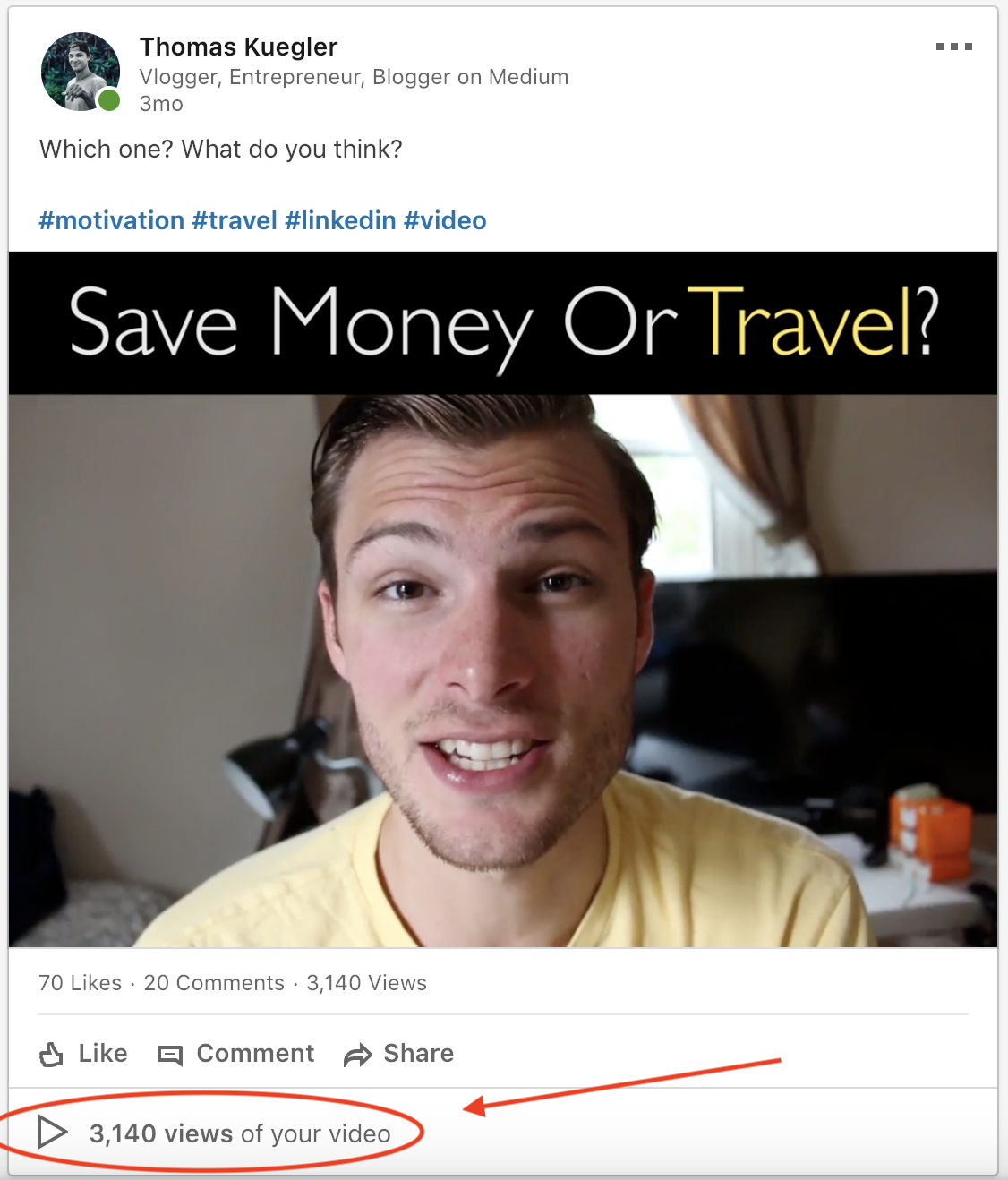Click the play triangle icon by video views
This screenshot has width=1008, height=1180.
click(x=52, y=1133)
